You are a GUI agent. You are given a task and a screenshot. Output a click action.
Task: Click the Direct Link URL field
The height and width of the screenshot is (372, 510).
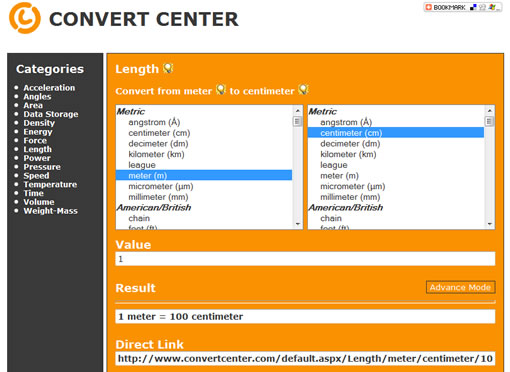tap(305, 359)
